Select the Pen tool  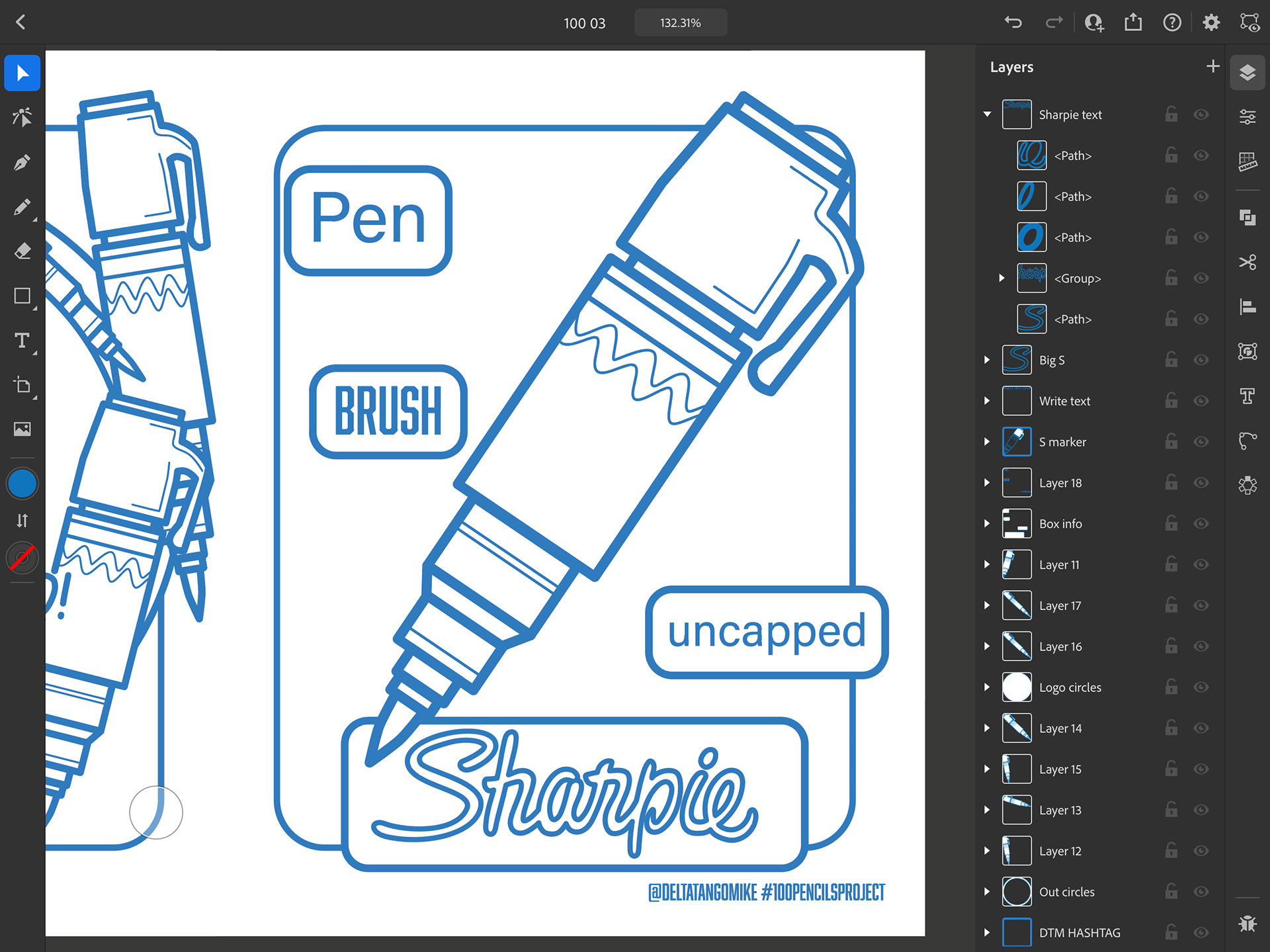22,162
